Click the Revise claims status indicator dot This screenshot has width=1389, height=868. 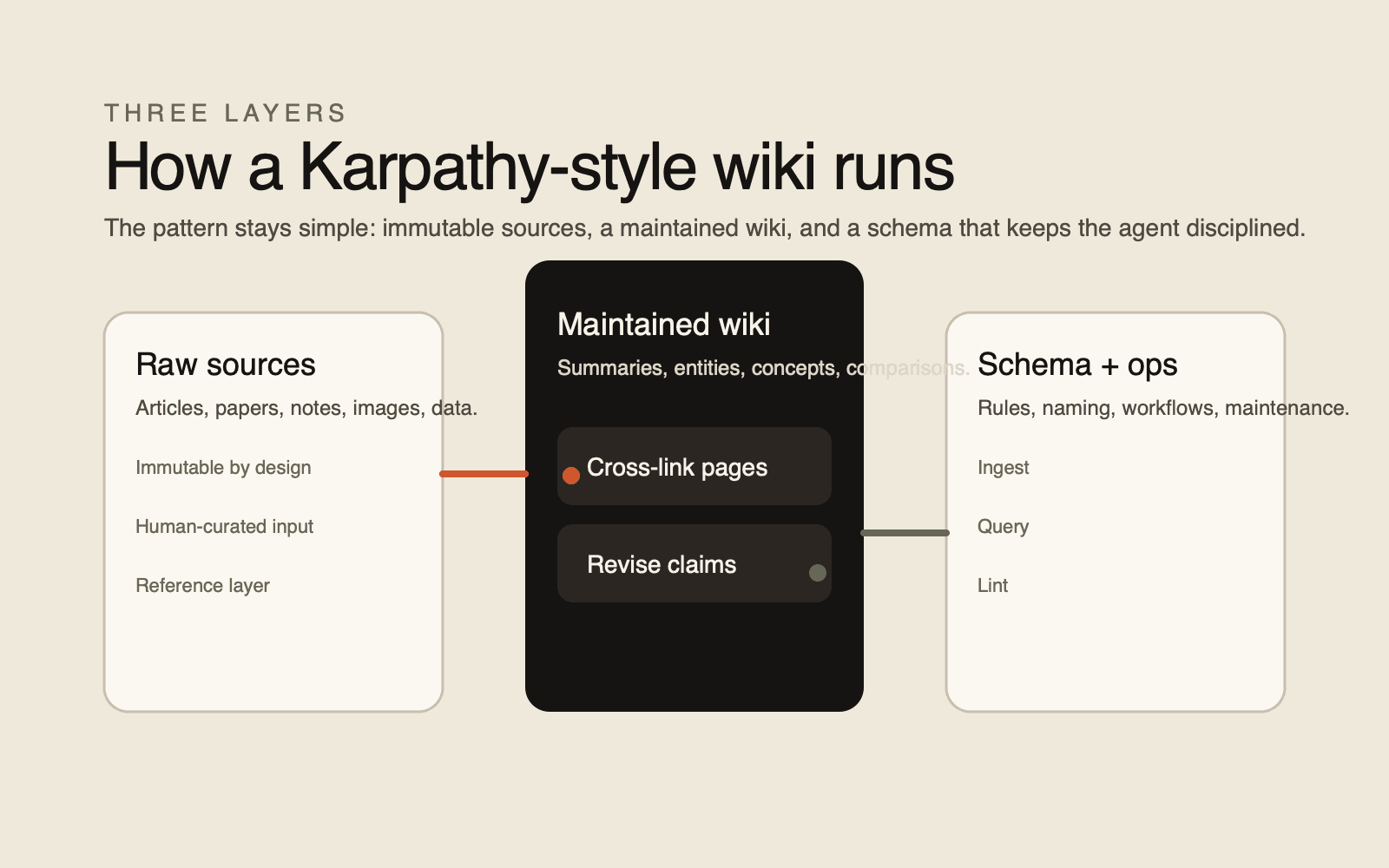click(x=818, y=573)
